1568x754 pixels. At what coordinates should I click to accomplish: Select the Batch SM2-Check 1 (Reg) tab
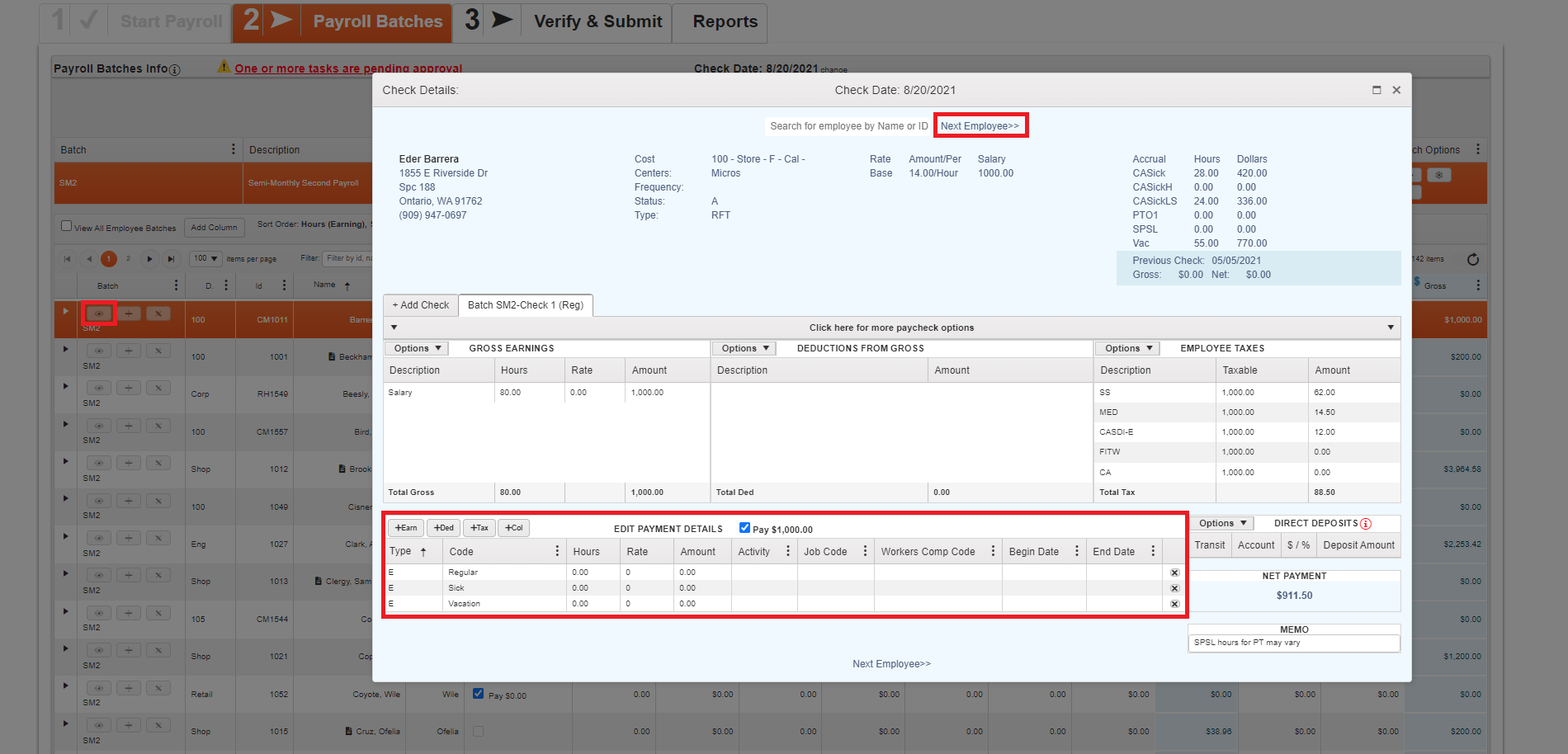(x=526, y=305)
